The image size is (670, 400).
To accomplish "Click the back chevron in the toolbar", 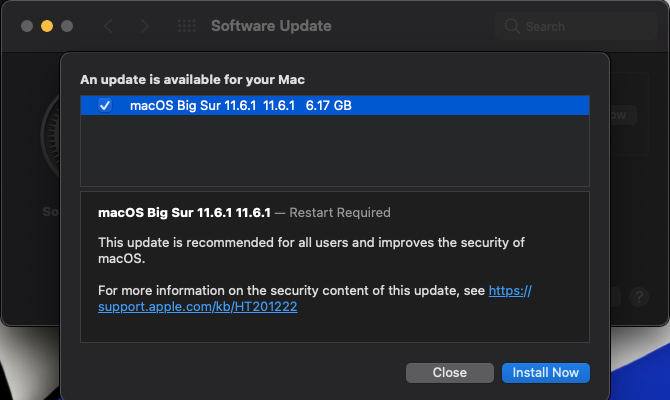I will coord(108,26).
